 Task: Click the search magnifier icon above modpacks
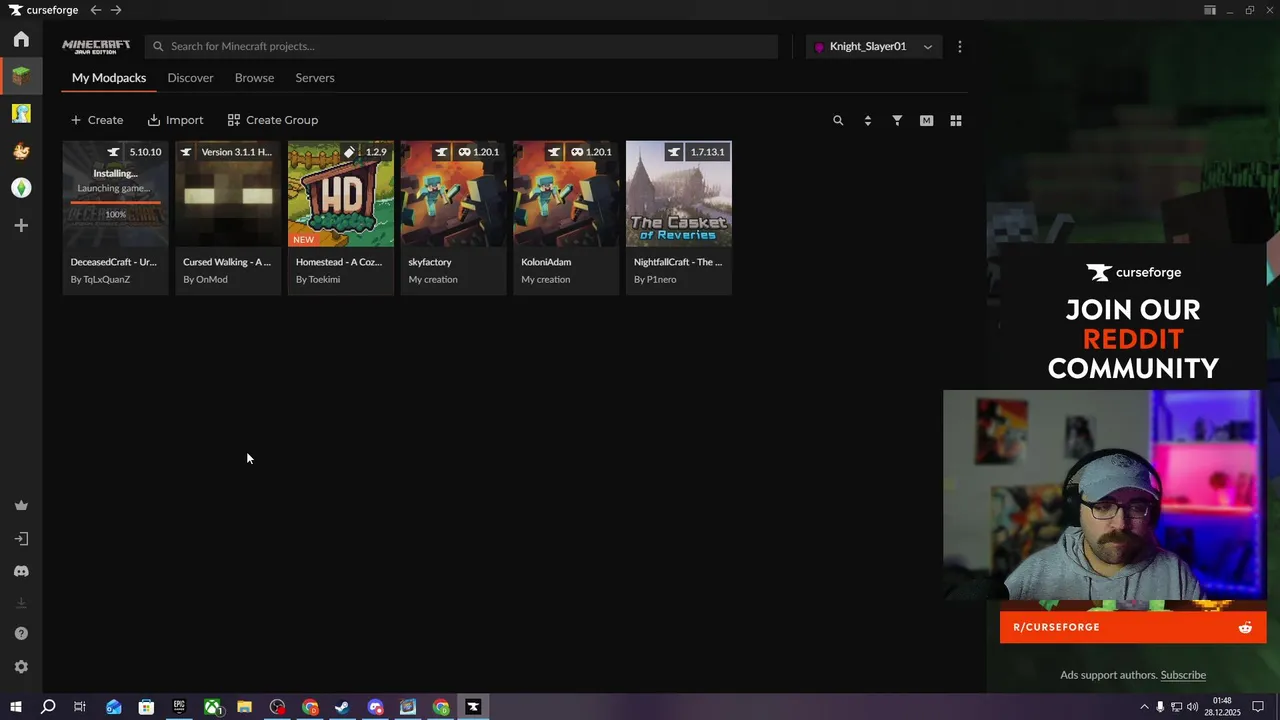coord(838,120)
